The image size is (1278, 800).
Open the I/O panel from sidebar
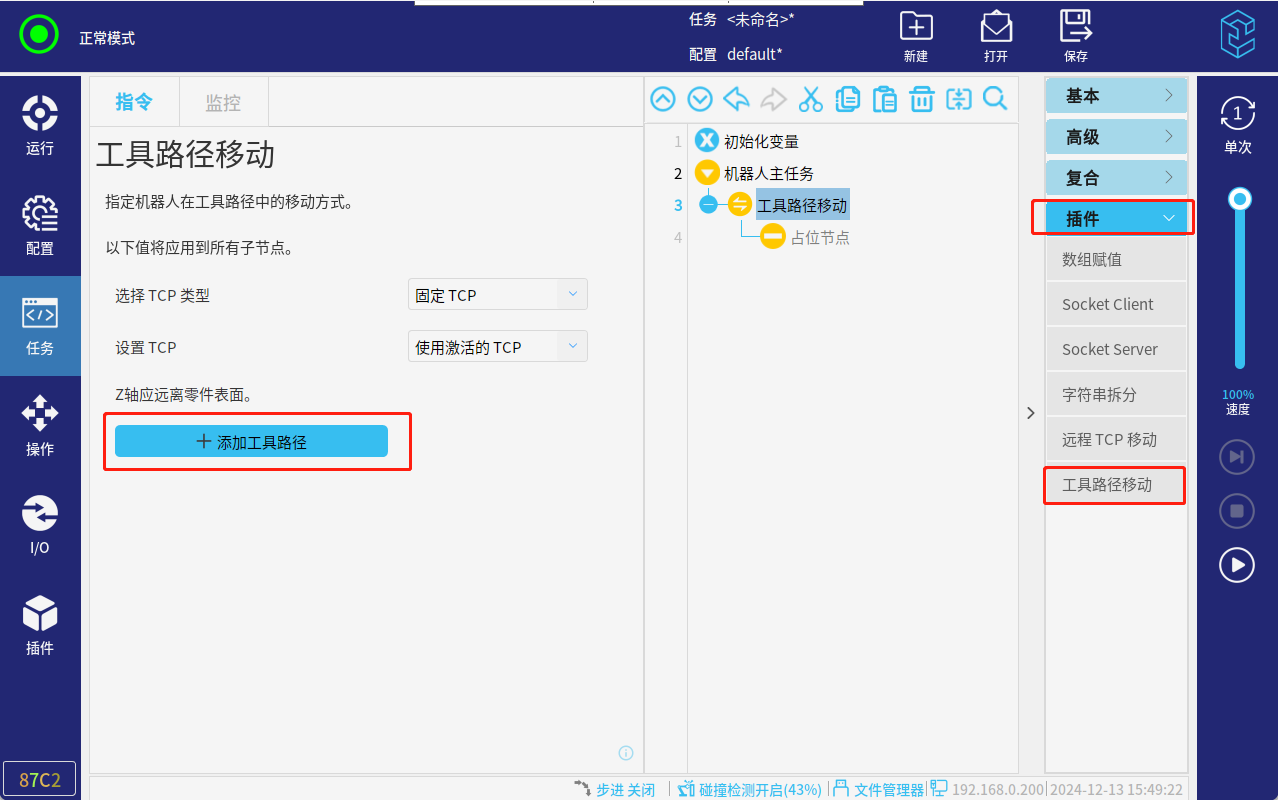[x=40, y=525]
